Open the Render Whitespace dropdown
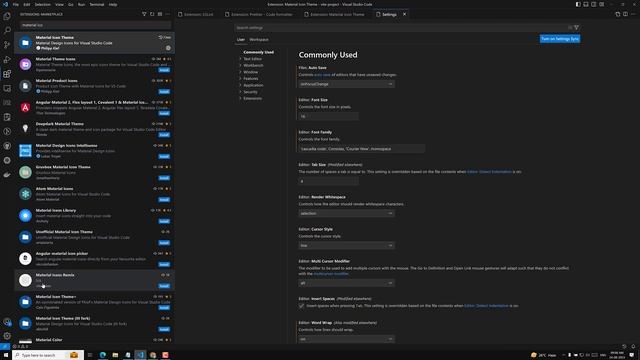The image size is (640, 360). coord(347,213)
